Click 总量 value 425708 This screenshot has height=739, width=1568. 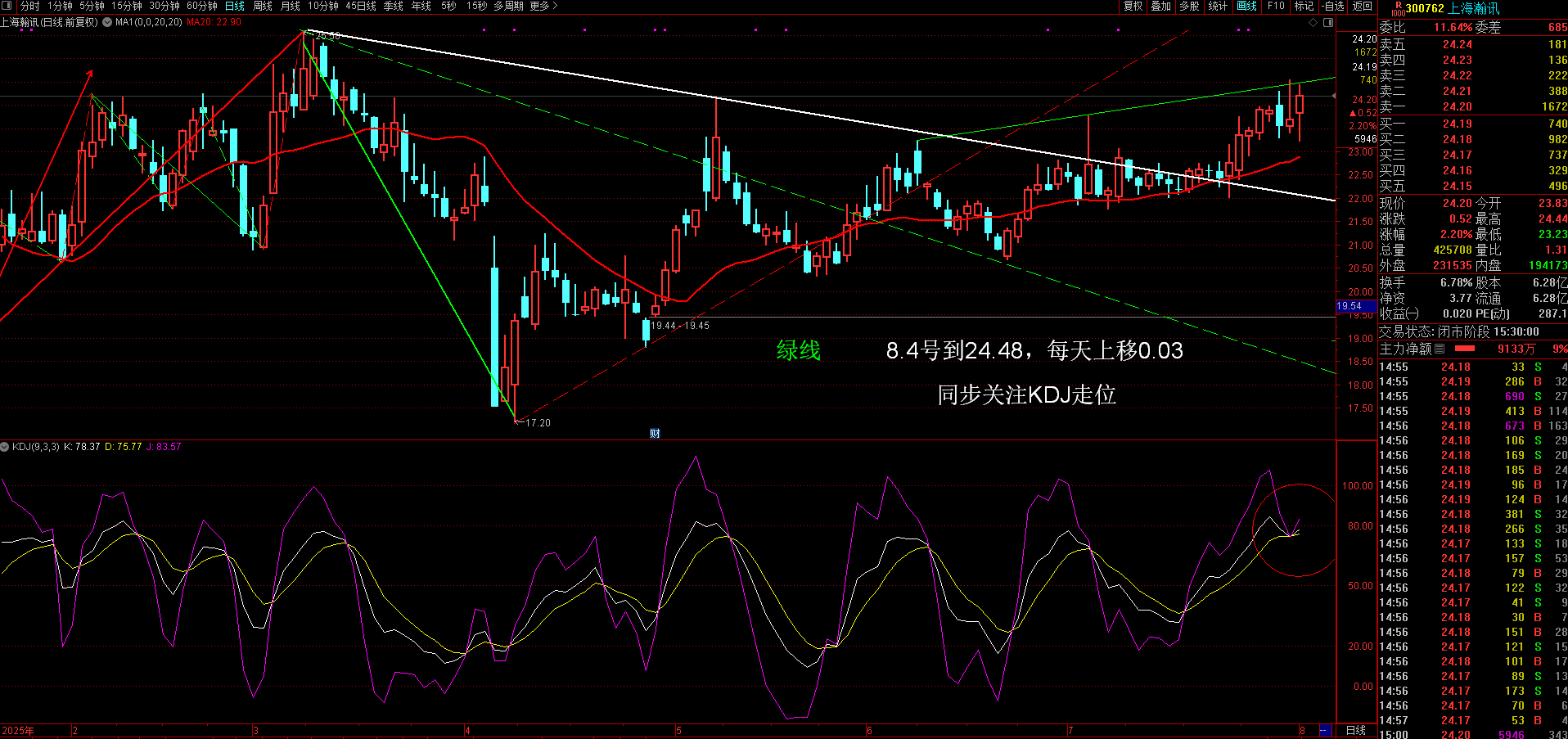1453,250
